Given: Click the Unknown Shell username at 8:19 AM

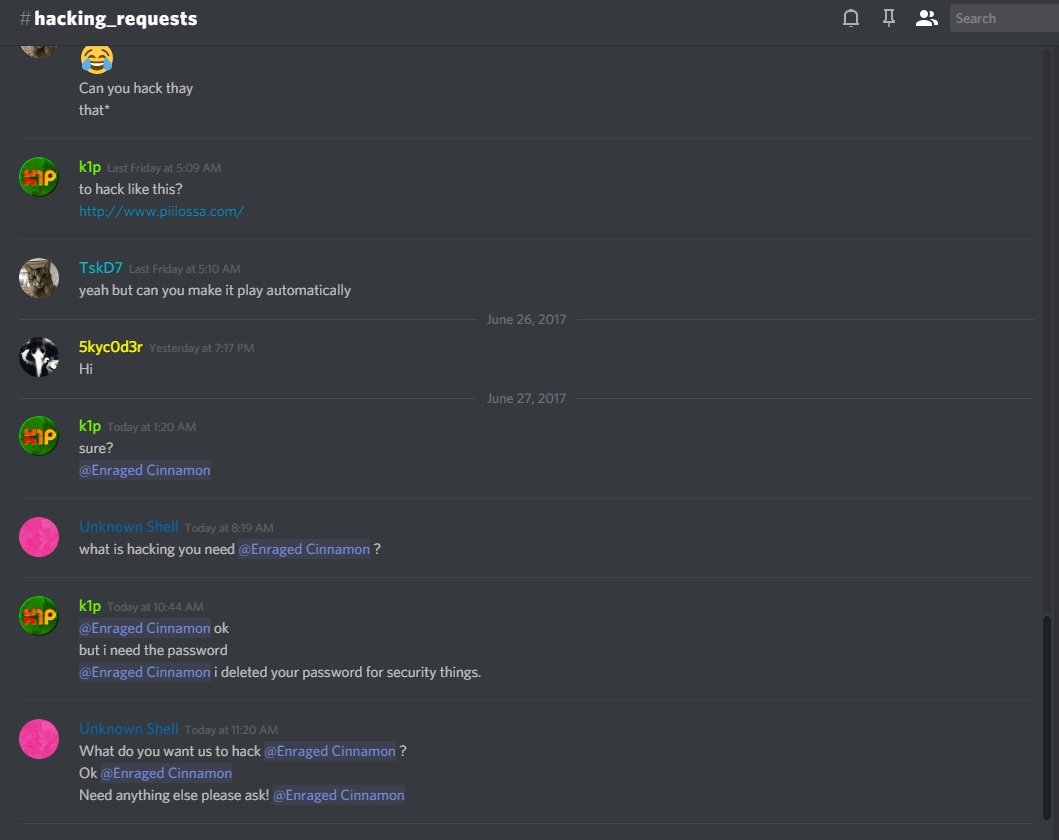Looking at the screenshot, I should pos(129,527).
